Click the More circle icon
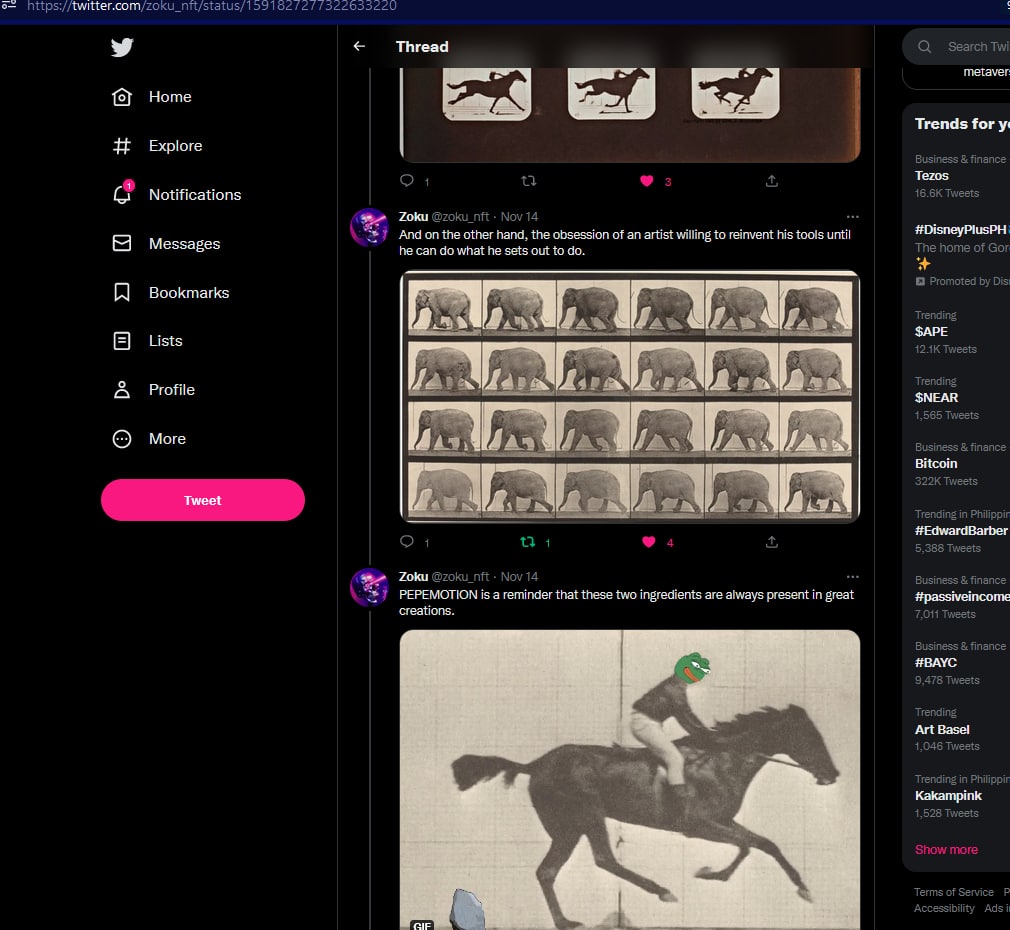This screenshot has width=1010, height=930. (122, 439)
